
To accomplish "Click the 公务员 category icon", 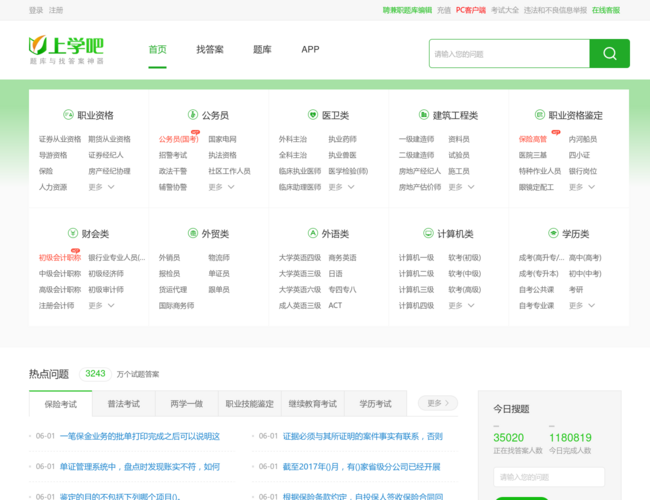I will 192,115.
